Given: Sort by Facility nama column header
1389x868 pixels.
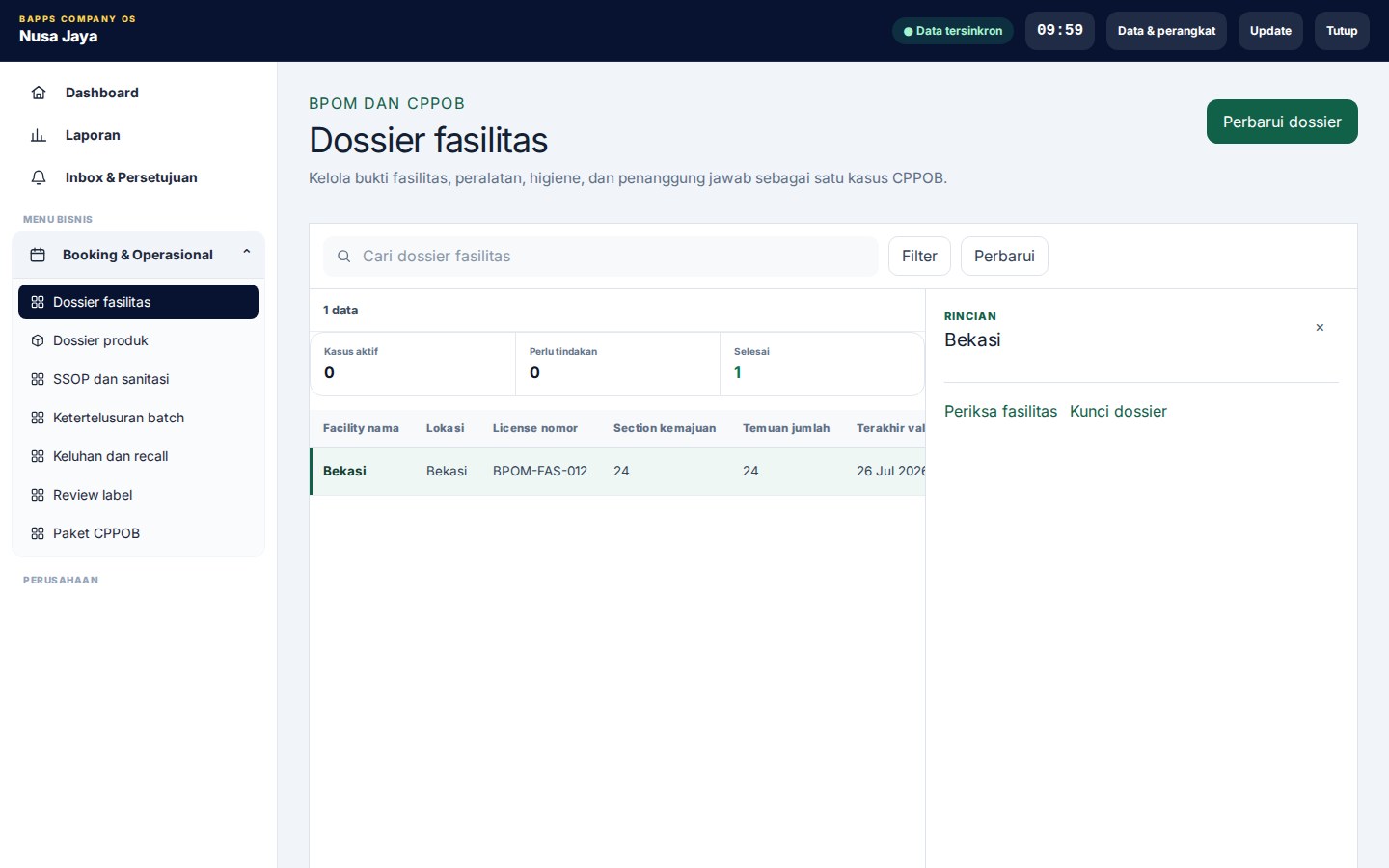Looking at the screenshot, I should (361, 428).
